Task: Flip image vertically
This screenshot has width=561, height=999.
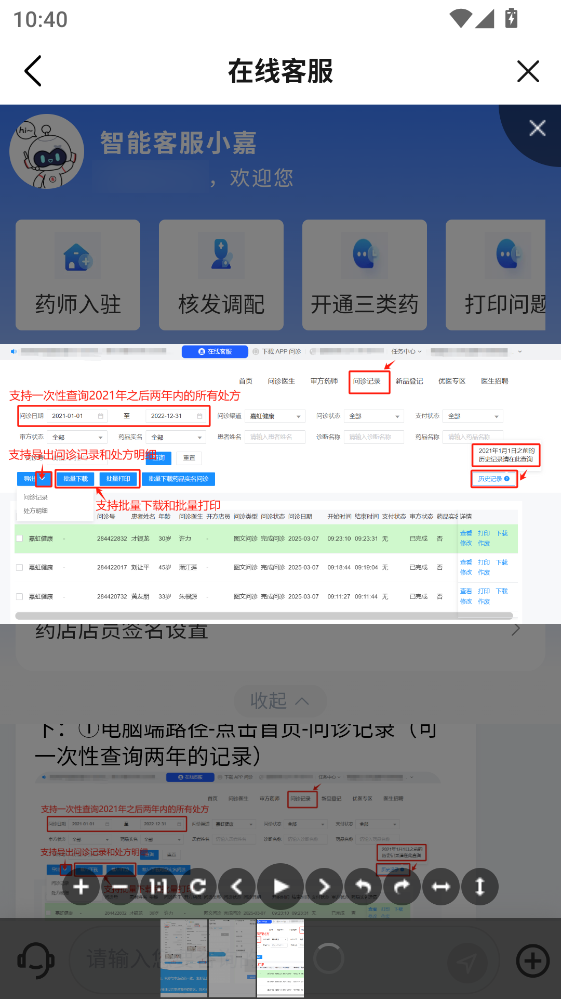Action: (479, 887)
